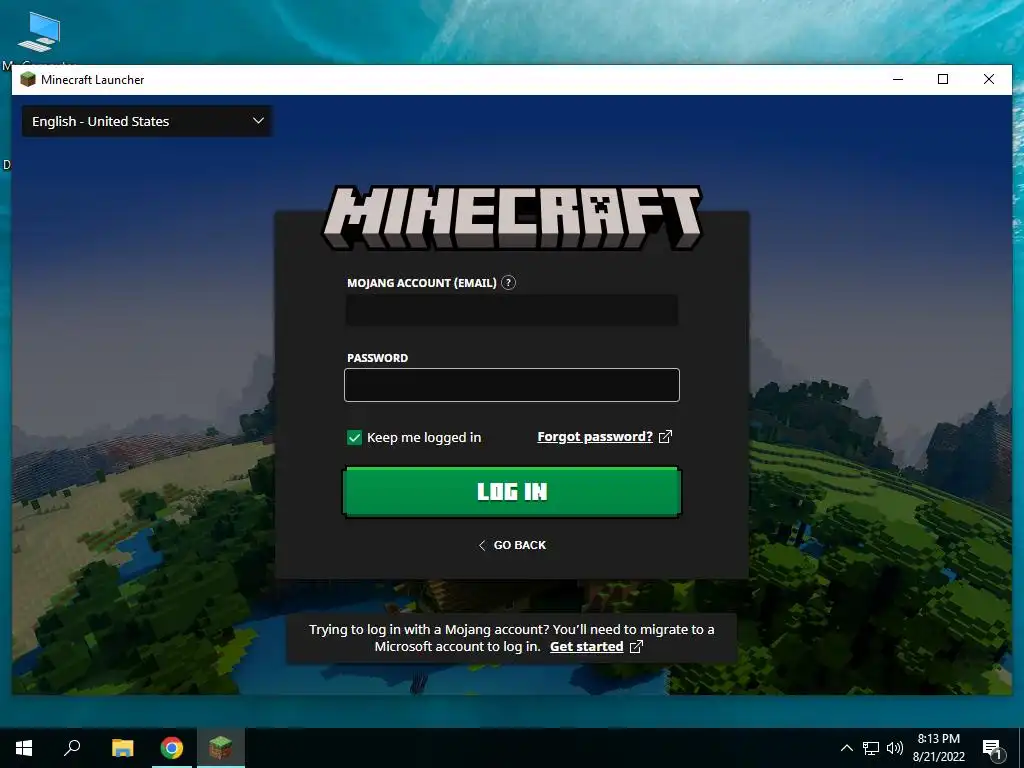
Task: Launch Google Chrome from the taskbar
Action: (x=172, y=748)
